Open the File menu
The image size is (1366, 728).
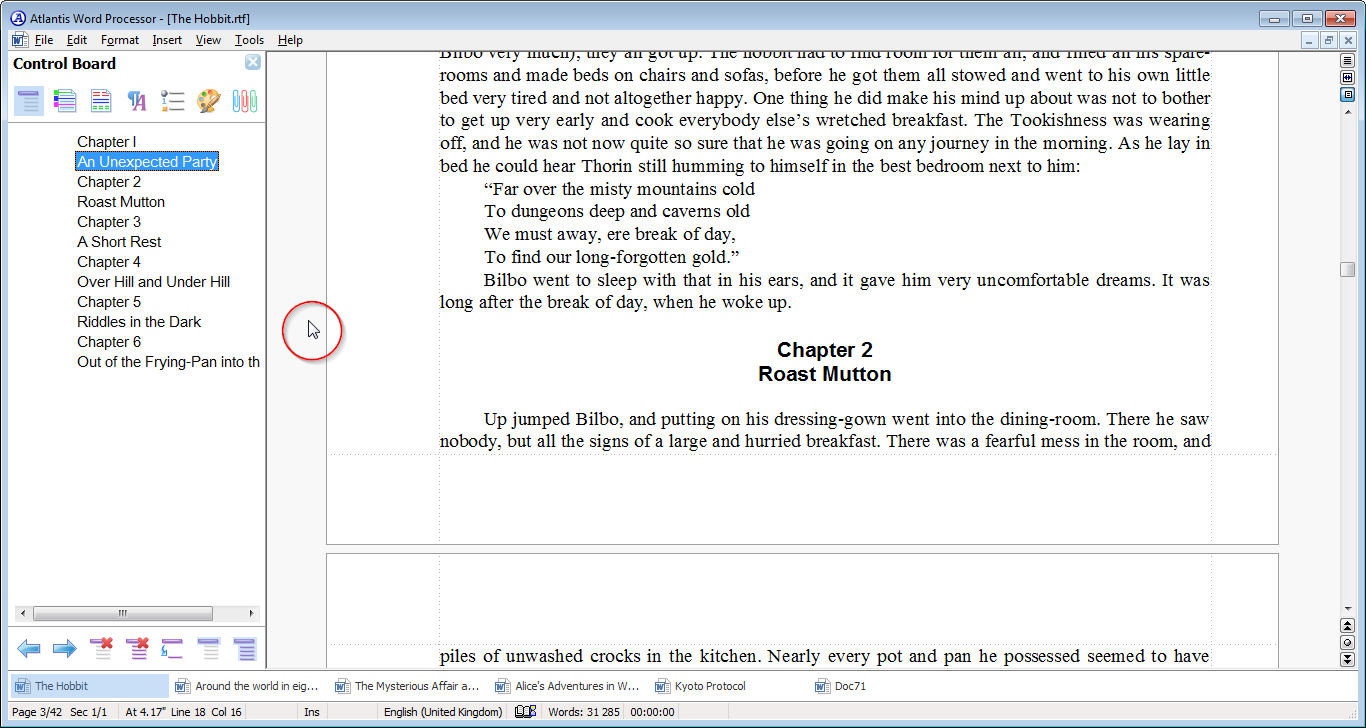point(44,40)
